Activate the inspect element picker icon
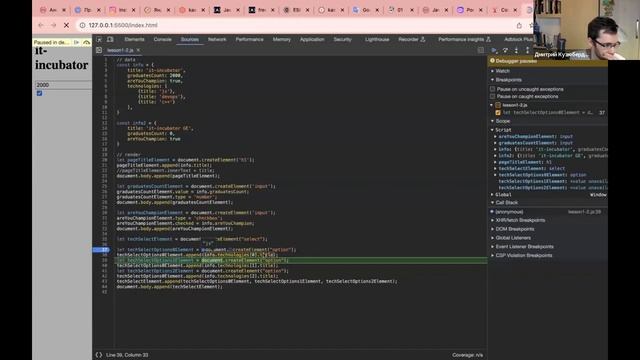This screenshot has height=360, width=640. [99, 40]
